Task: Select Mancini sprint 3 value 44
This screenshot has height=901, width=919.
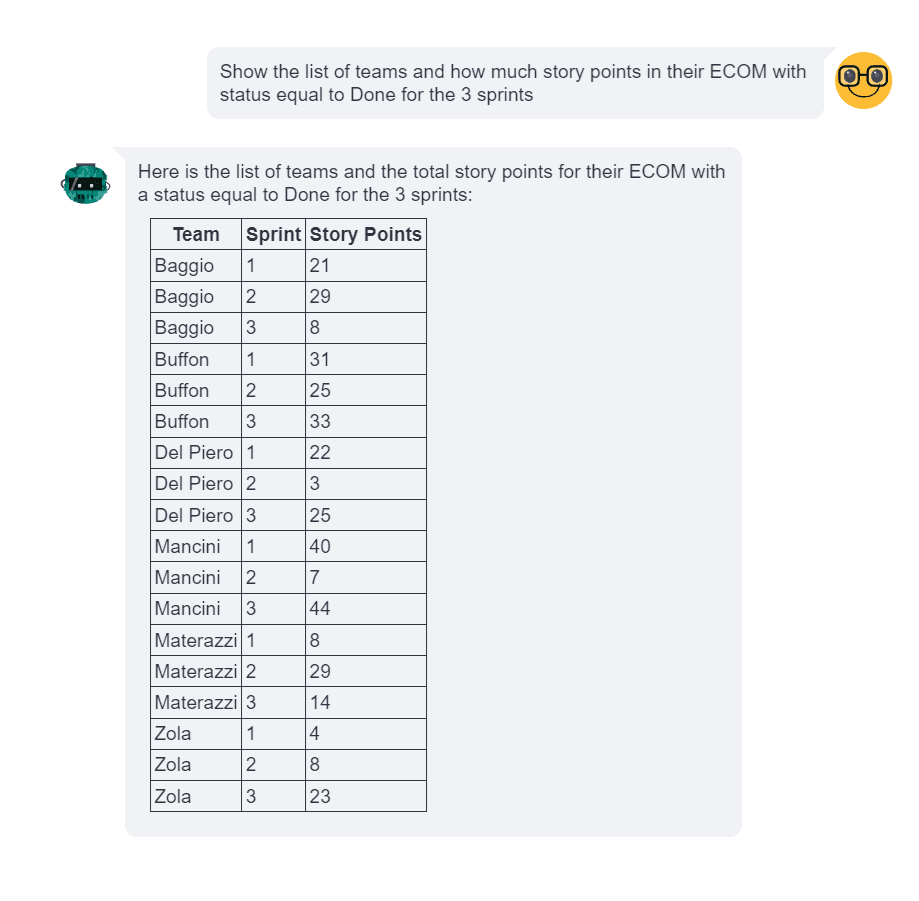Action: click(x=320, y=609)
